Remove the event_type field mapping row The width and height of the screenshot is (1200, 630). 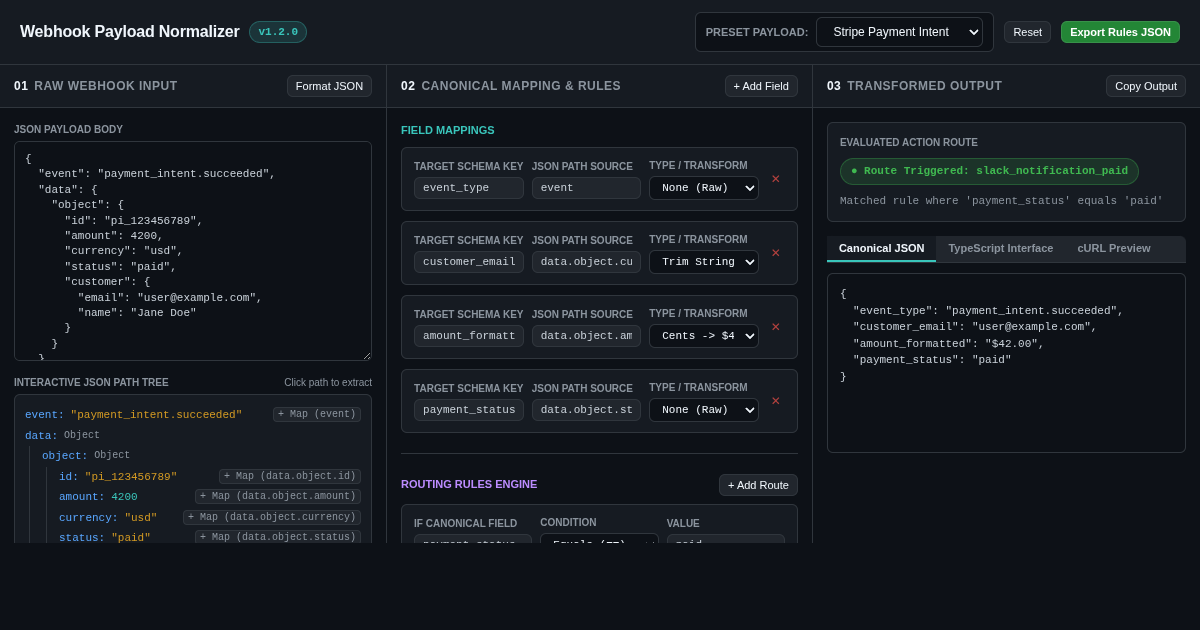coord(775,179)
